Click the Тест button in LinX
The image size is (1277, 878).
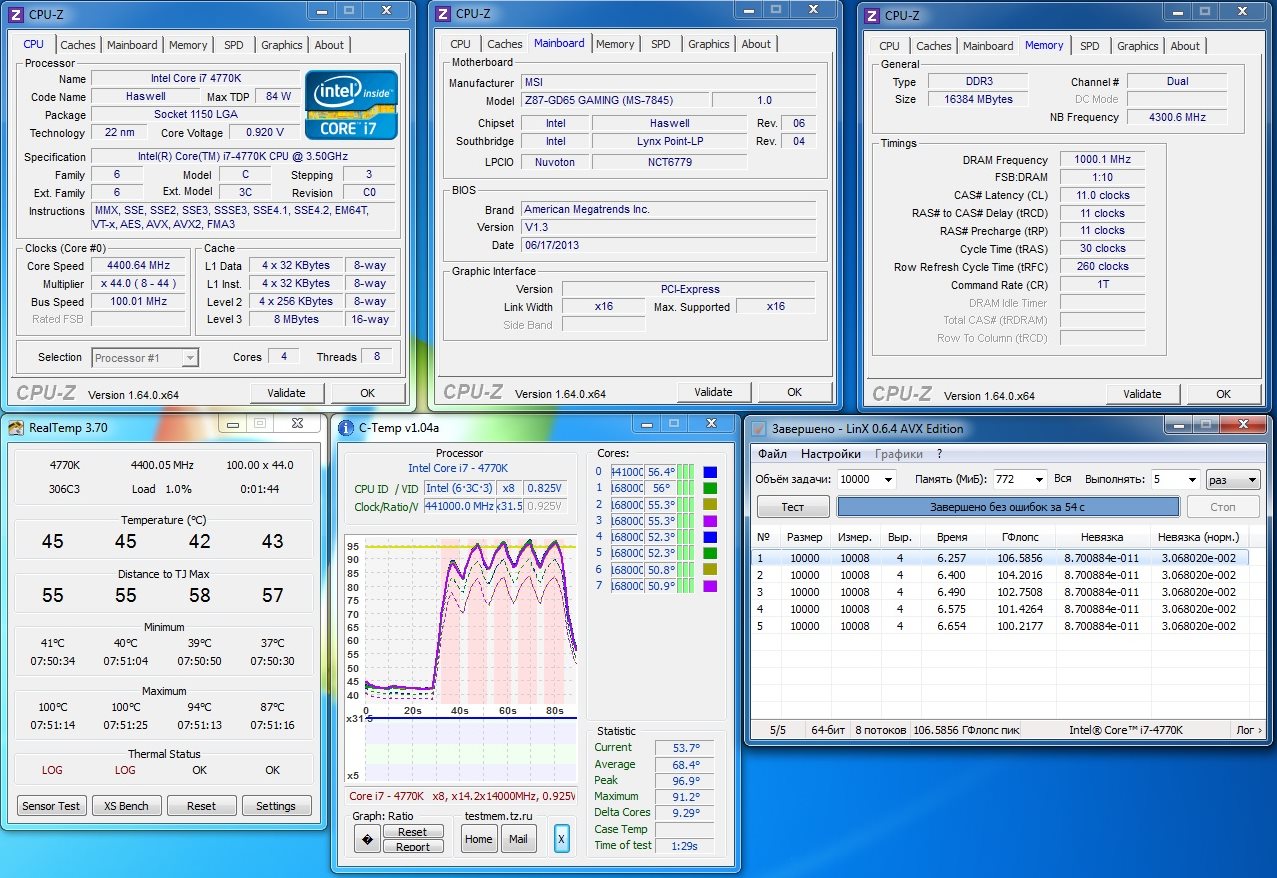[793, 507]
